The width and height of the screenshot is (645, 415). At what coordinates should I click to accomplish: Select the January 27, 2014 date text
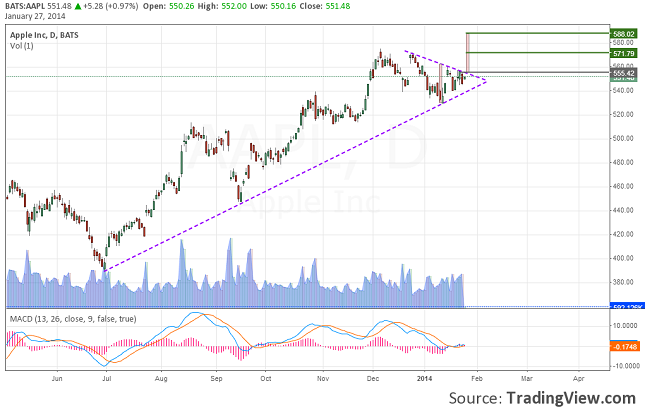pyautogui.click(x=35, y=16)
